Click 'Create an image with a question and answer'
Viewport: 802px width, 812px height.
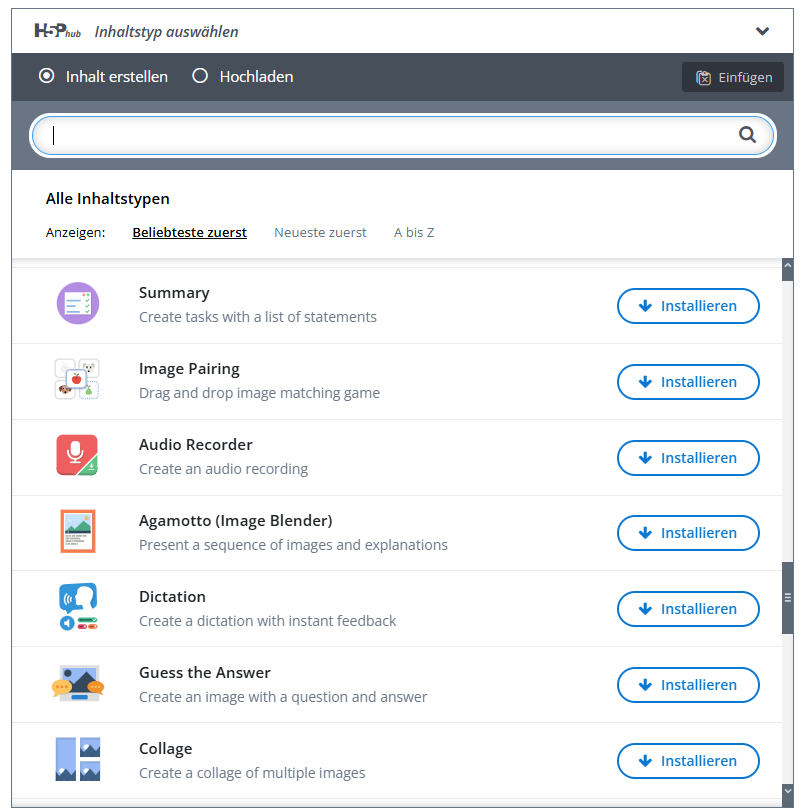coord(283,697)
